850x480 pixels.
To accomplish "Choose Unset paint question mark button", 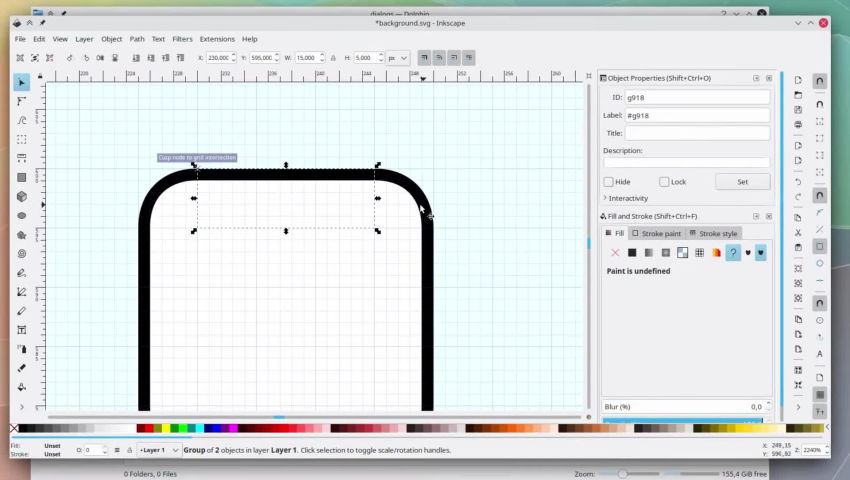I will pyautogui.click(x=733, y=253).
